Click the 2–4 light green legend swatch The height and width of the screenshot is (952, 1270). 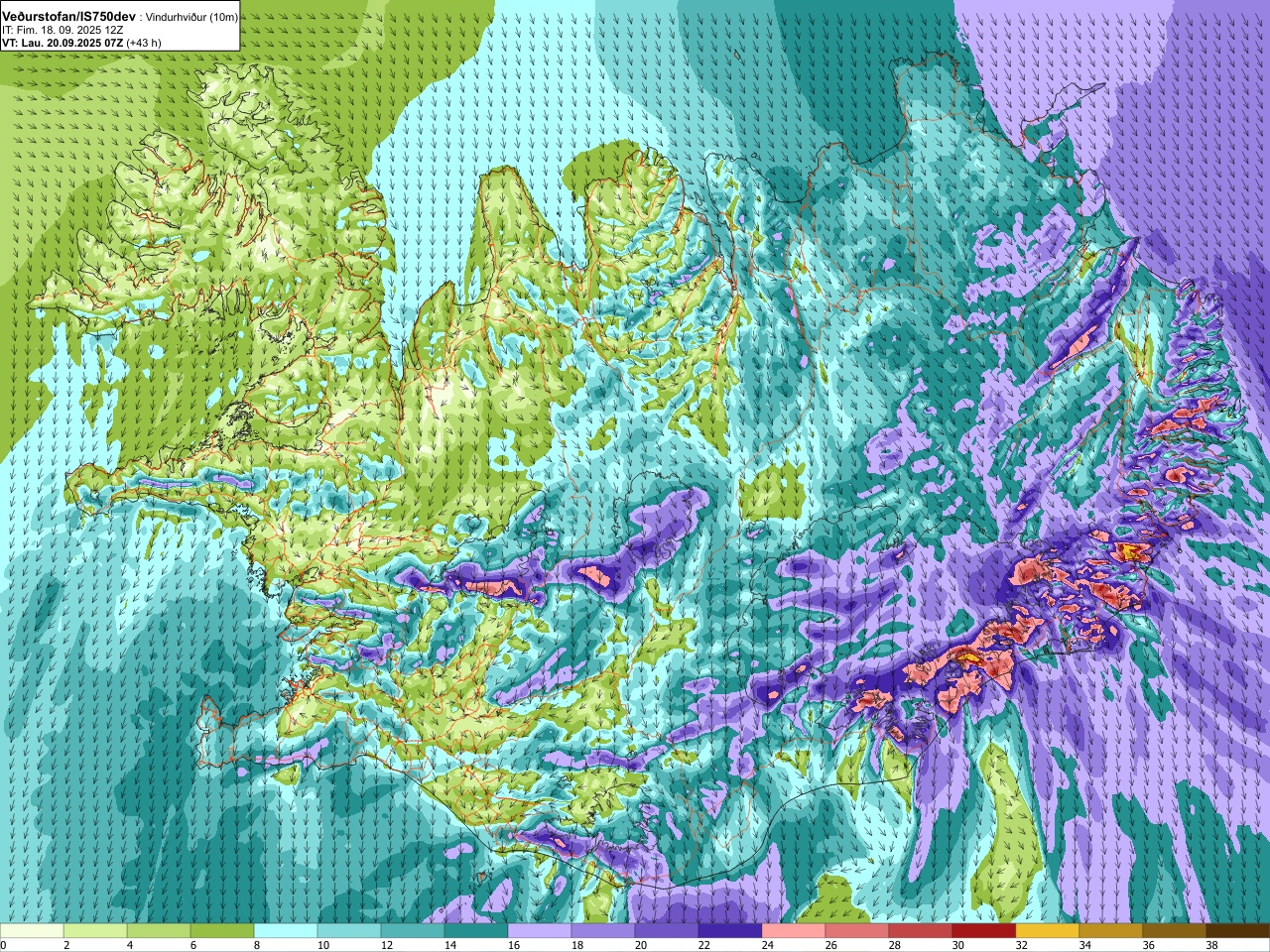(95, 931)
